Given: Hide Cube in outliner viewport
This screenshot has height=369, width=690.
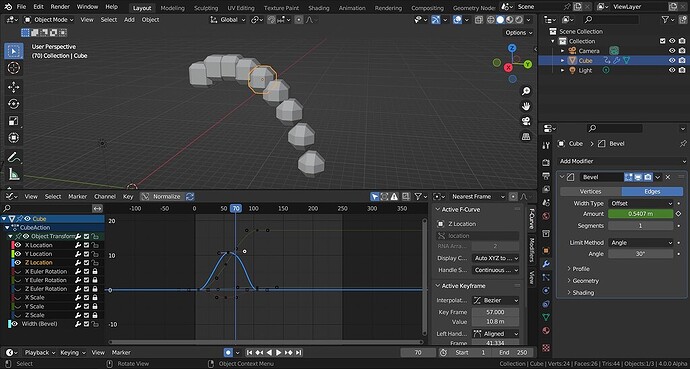Looking at the screenshot, I should [x=672, y=61].
